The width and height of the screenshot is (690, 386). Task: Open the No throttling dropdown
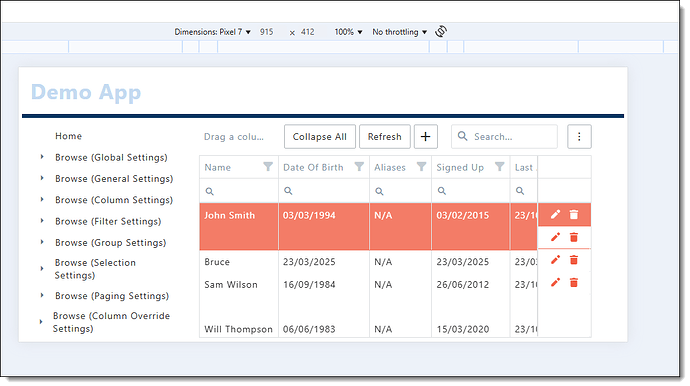click(x=400, y=32)
